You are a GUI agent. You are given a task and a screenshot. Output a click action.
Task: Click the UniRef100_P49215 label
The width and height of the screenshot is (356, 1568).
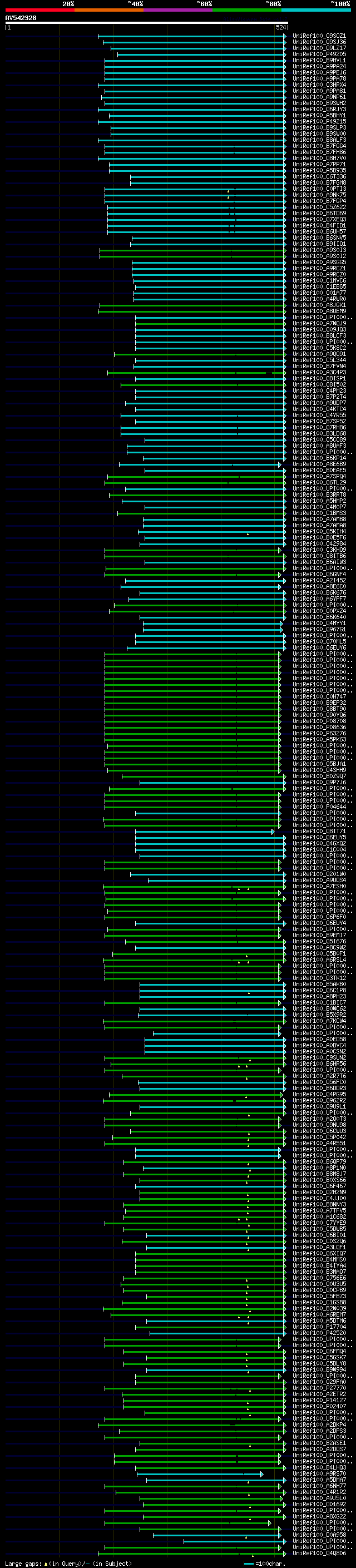pos(319,121)
